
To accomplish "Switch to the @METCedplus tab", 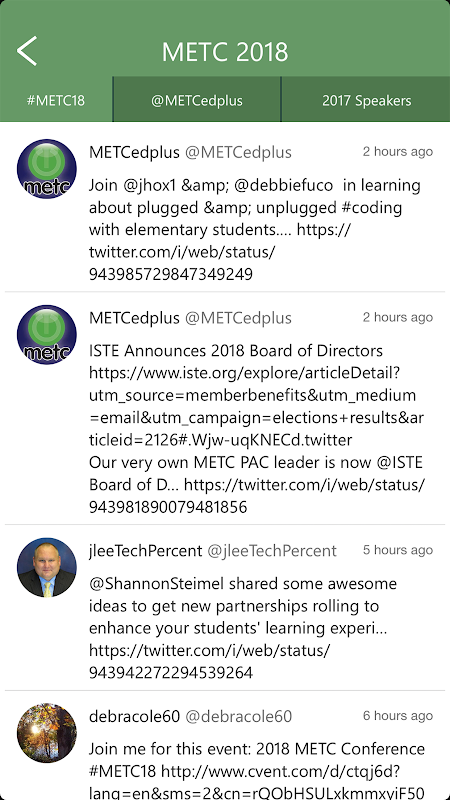I will (196, 100).
